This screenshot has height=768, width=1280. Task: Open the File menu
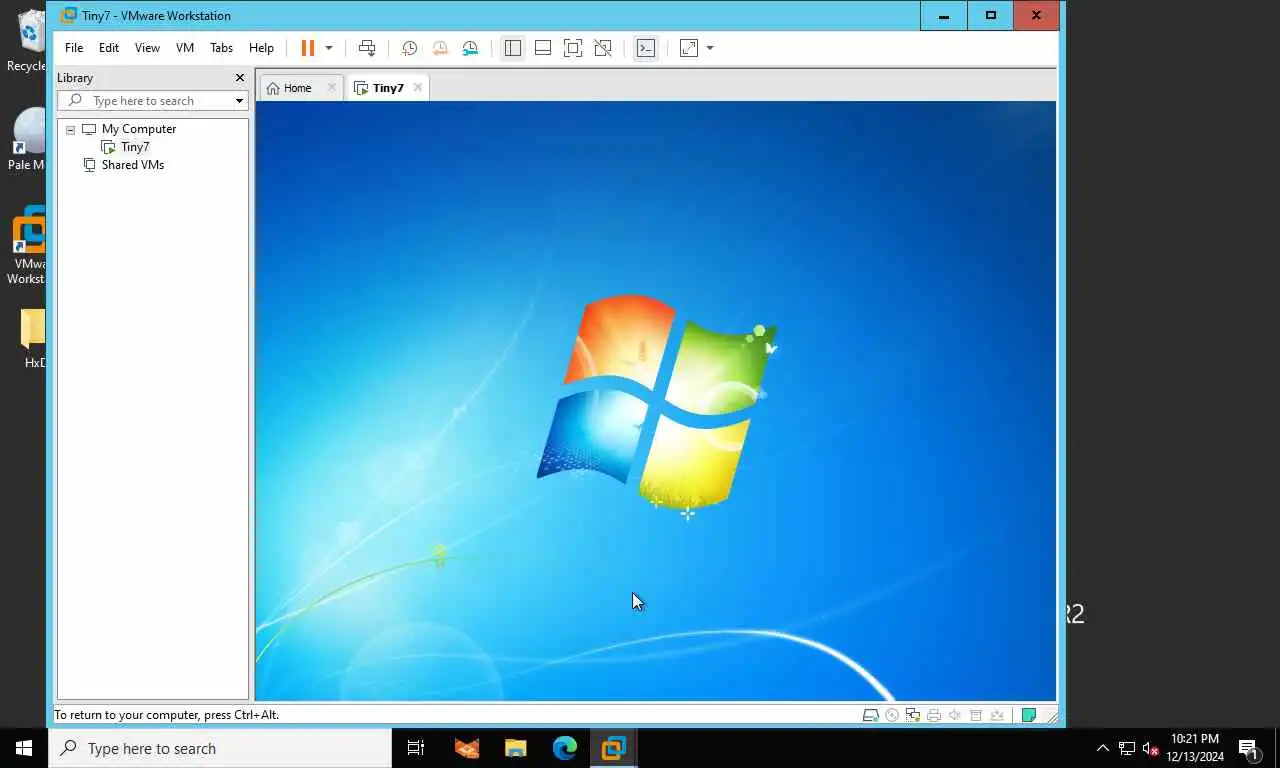point(74,48)
